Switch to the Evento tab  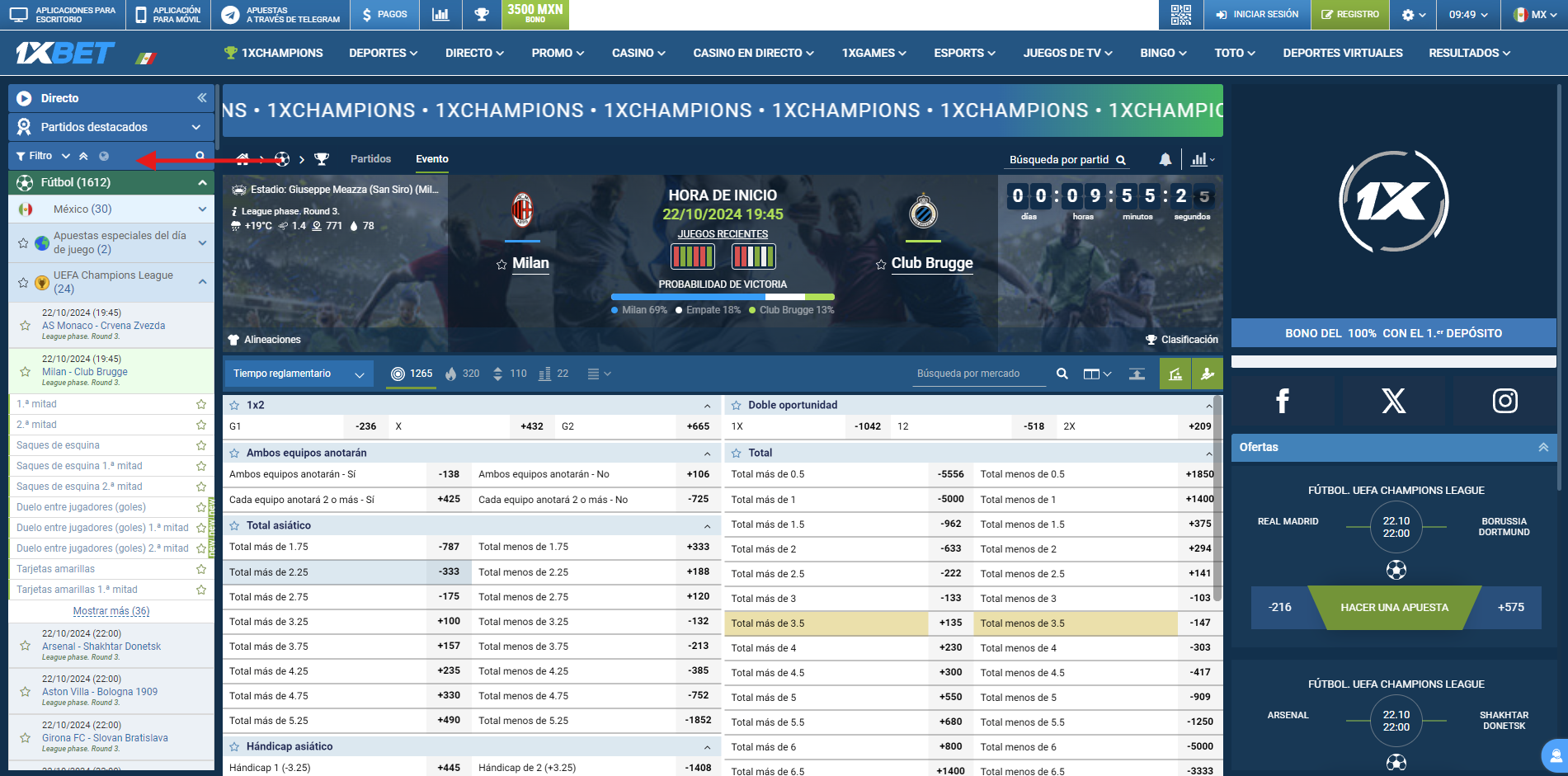tap(432, 159)
